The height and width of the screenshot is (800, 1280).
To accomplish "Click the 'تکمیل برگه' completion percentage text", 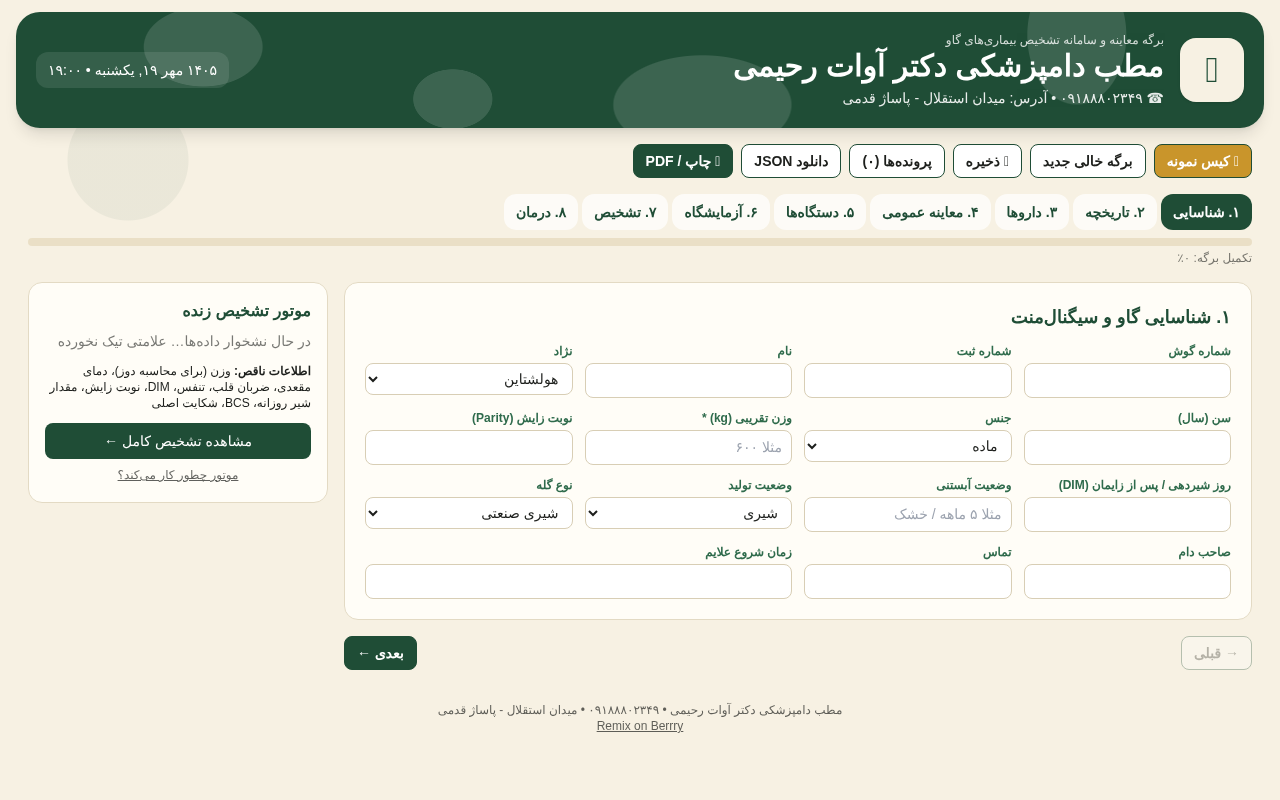I will [x=1214, y=258].
